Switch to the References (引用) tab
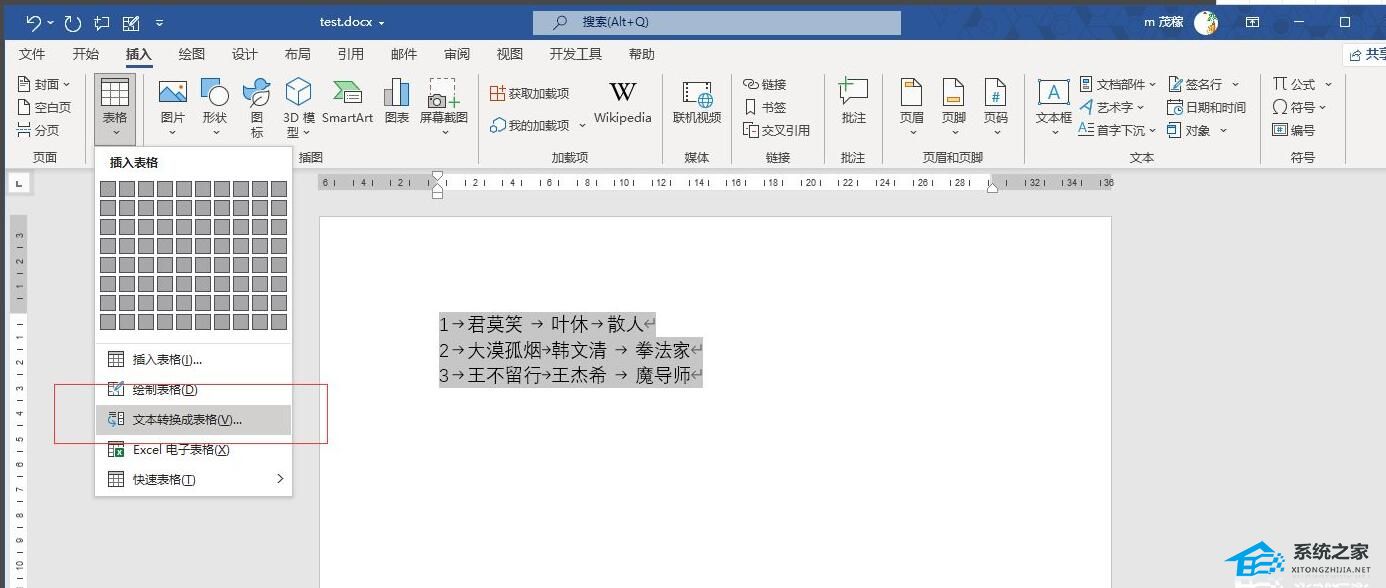The width and height of the screenshot is (1386, 588). [x=350, y=54]
